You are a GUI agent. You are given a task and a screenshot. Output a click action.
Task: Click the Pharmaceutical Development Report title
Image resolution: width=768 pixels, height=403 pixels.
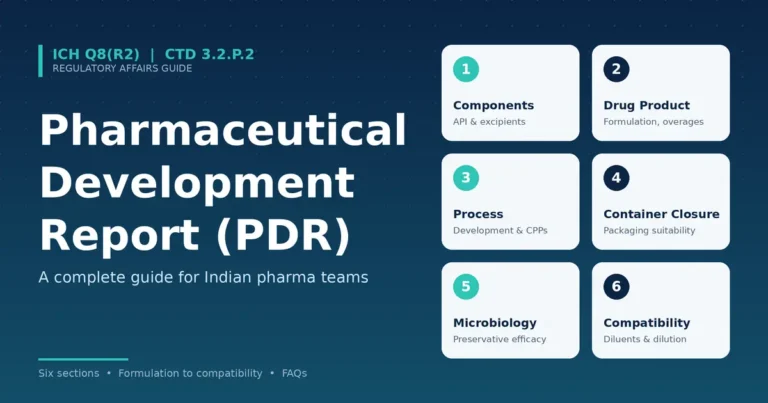point(223,183)
